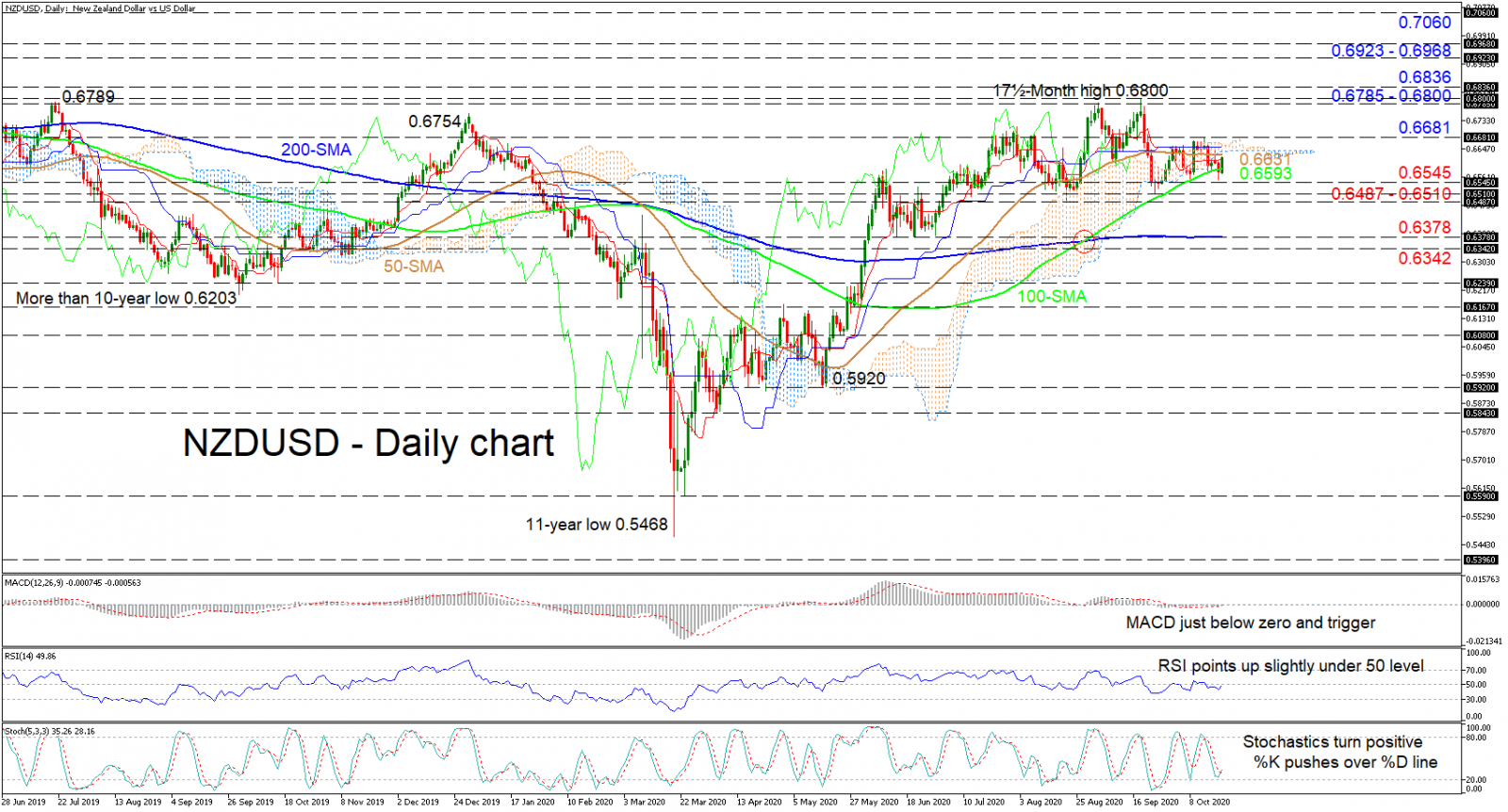Select the '13 Apr 2020' date label
1508x812 pixels.
click(x=760, y=803)
